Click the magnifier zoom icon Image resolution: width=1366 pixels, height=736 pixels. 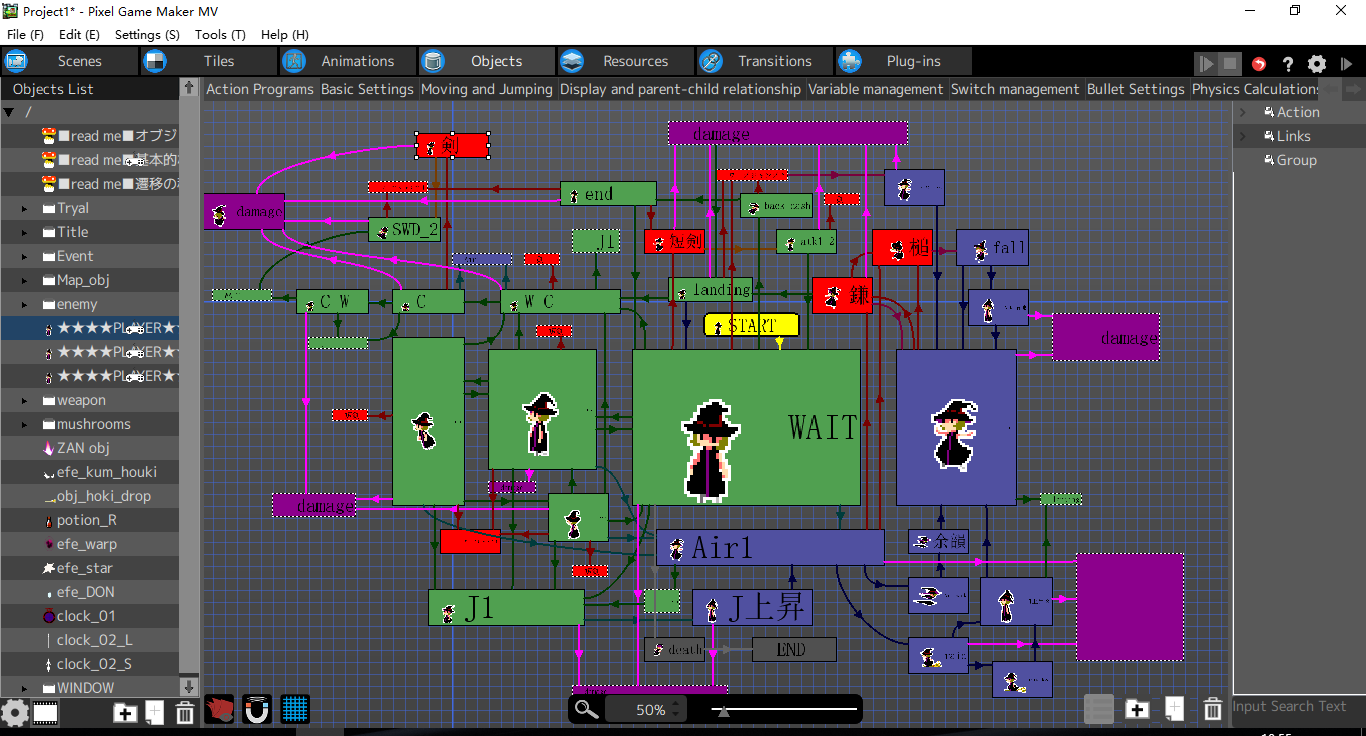tap(587, 709)
